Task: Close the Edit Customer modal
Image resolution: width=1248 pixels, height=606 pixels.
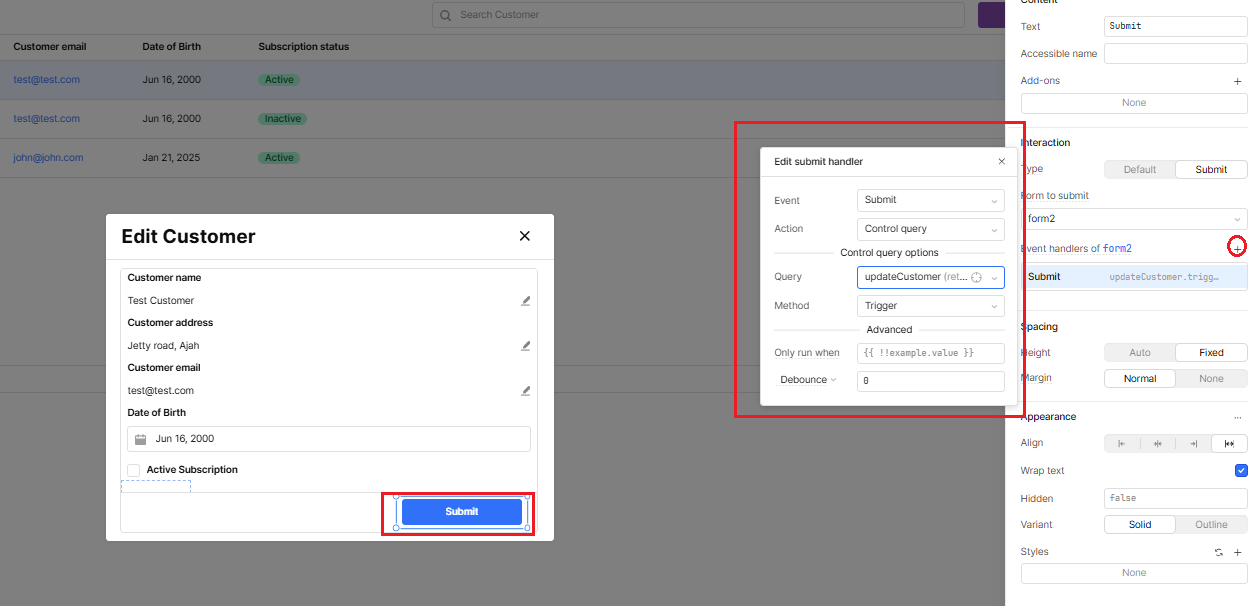Action: point(524,236)
